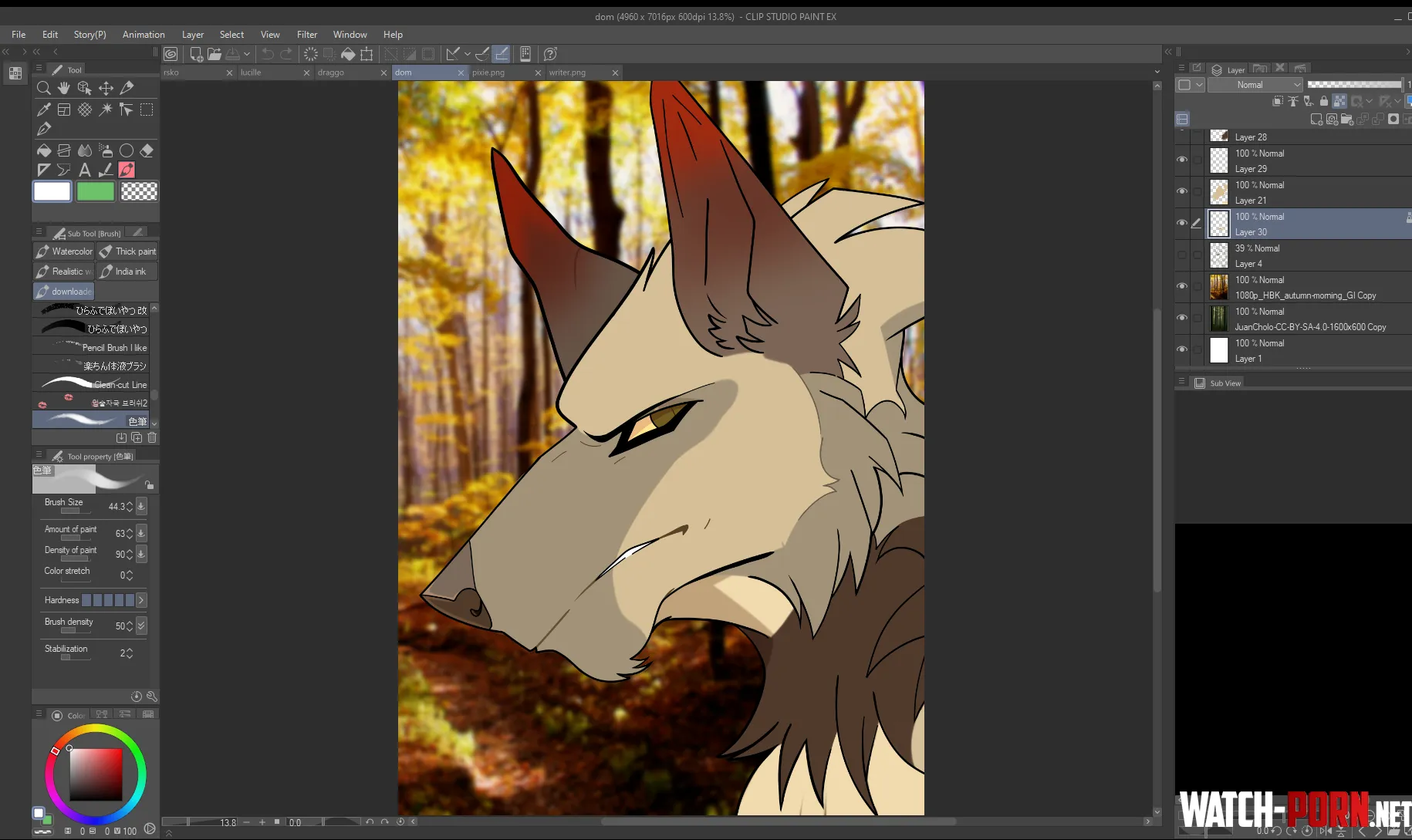1412x840 pixels.
Task: Select the Eraser tool
Action: coord(147,150)
